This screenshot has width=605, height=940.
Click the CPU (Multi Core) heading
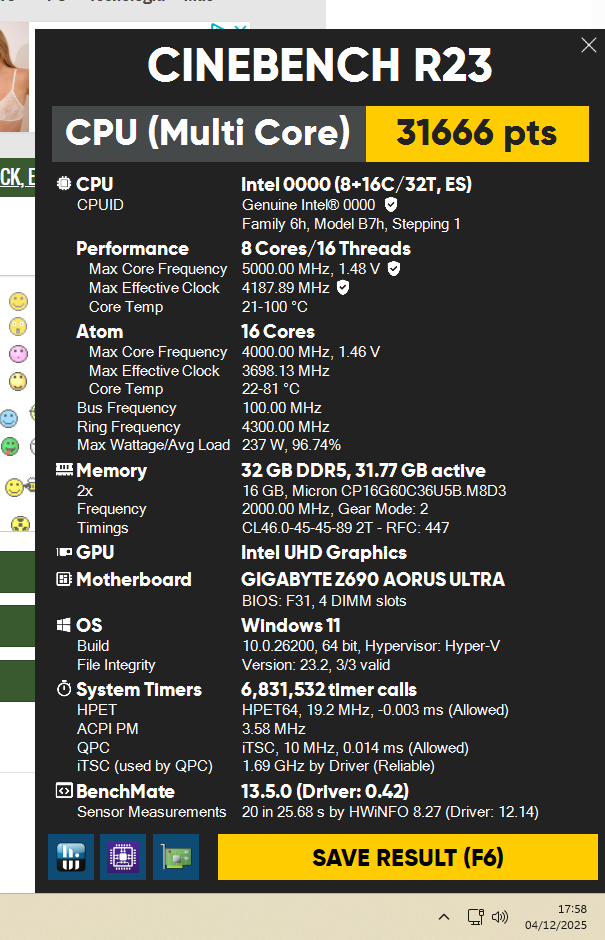208,132
